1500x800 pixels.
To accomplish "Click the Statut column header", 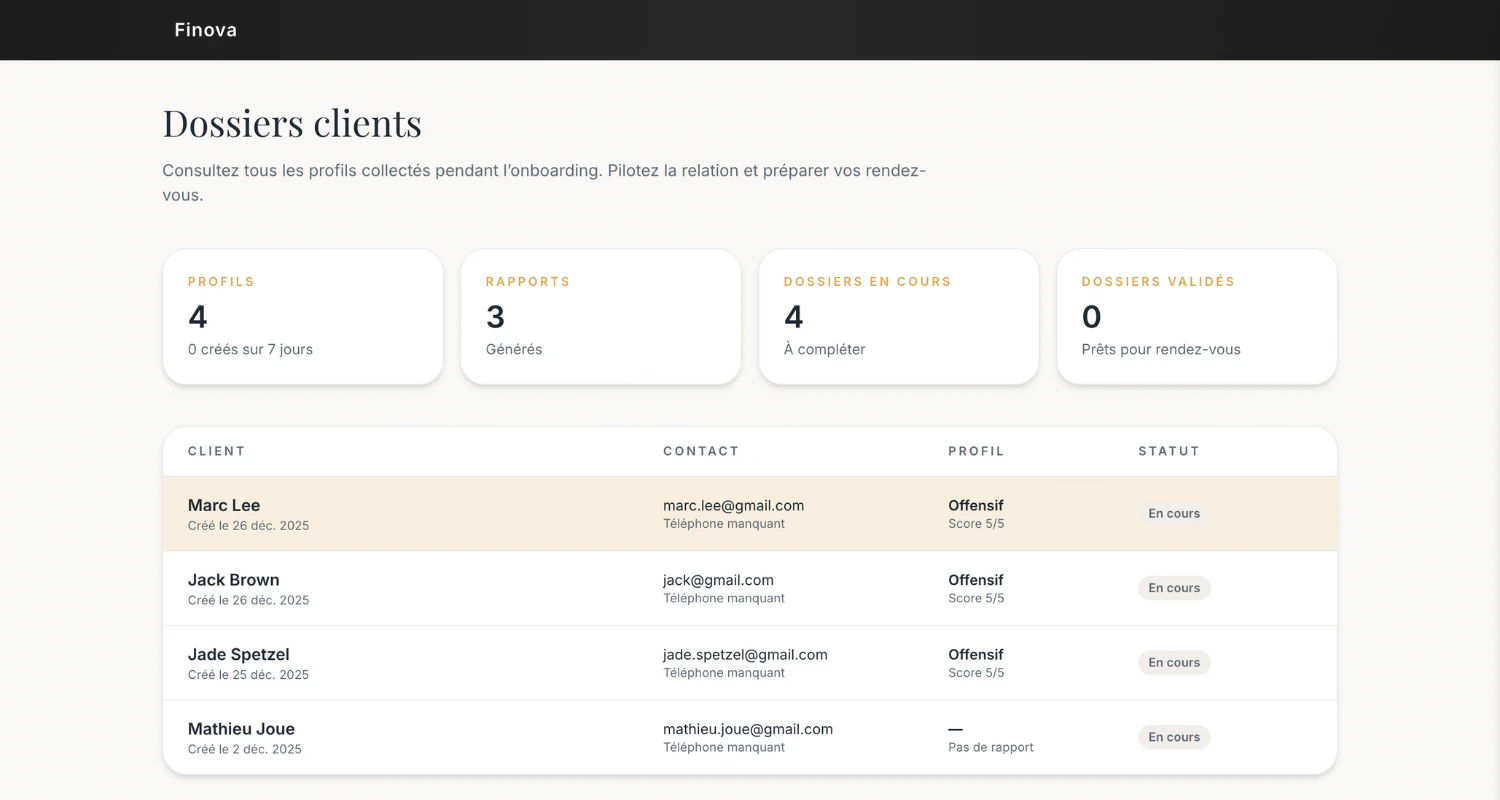I will pyautogui.click(x=1168, y=451).
